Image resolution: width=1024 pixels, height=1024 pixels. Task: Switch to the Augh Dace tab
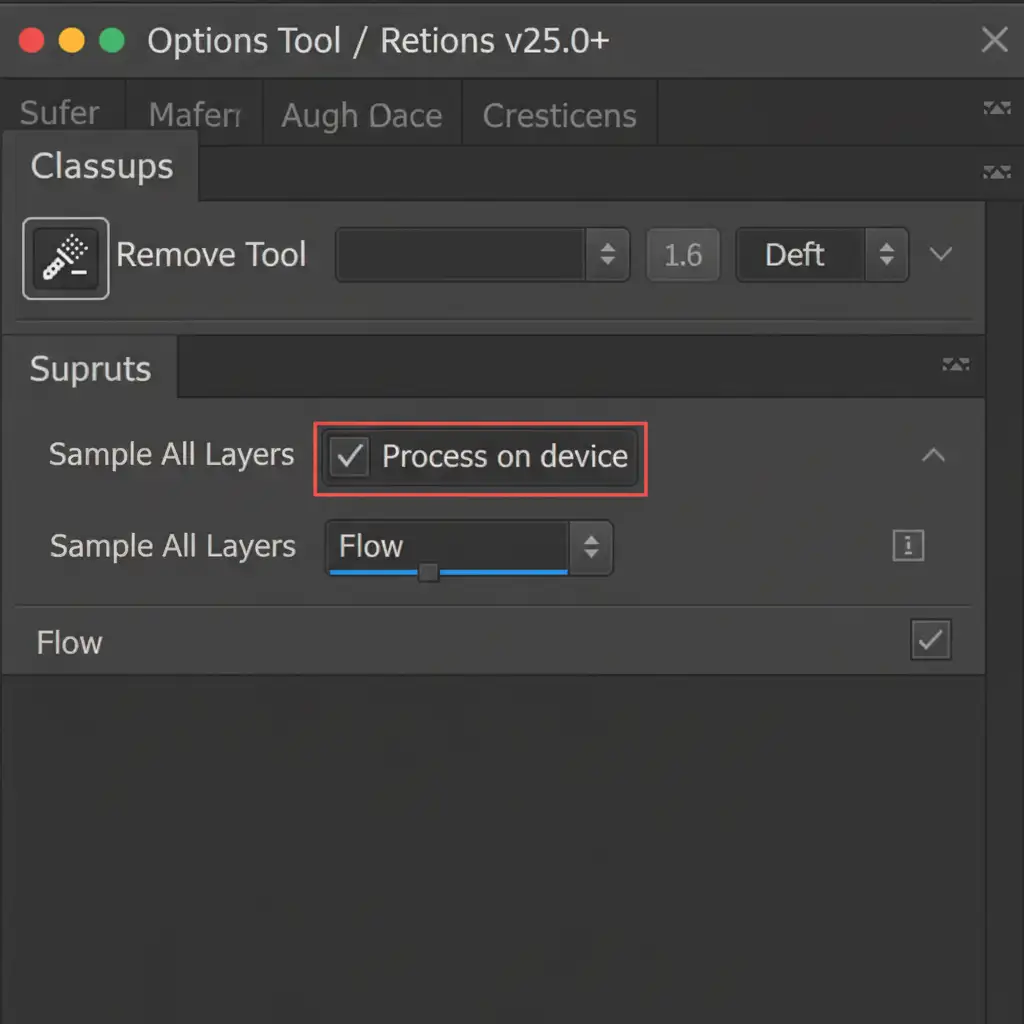(x=362, y=116)
